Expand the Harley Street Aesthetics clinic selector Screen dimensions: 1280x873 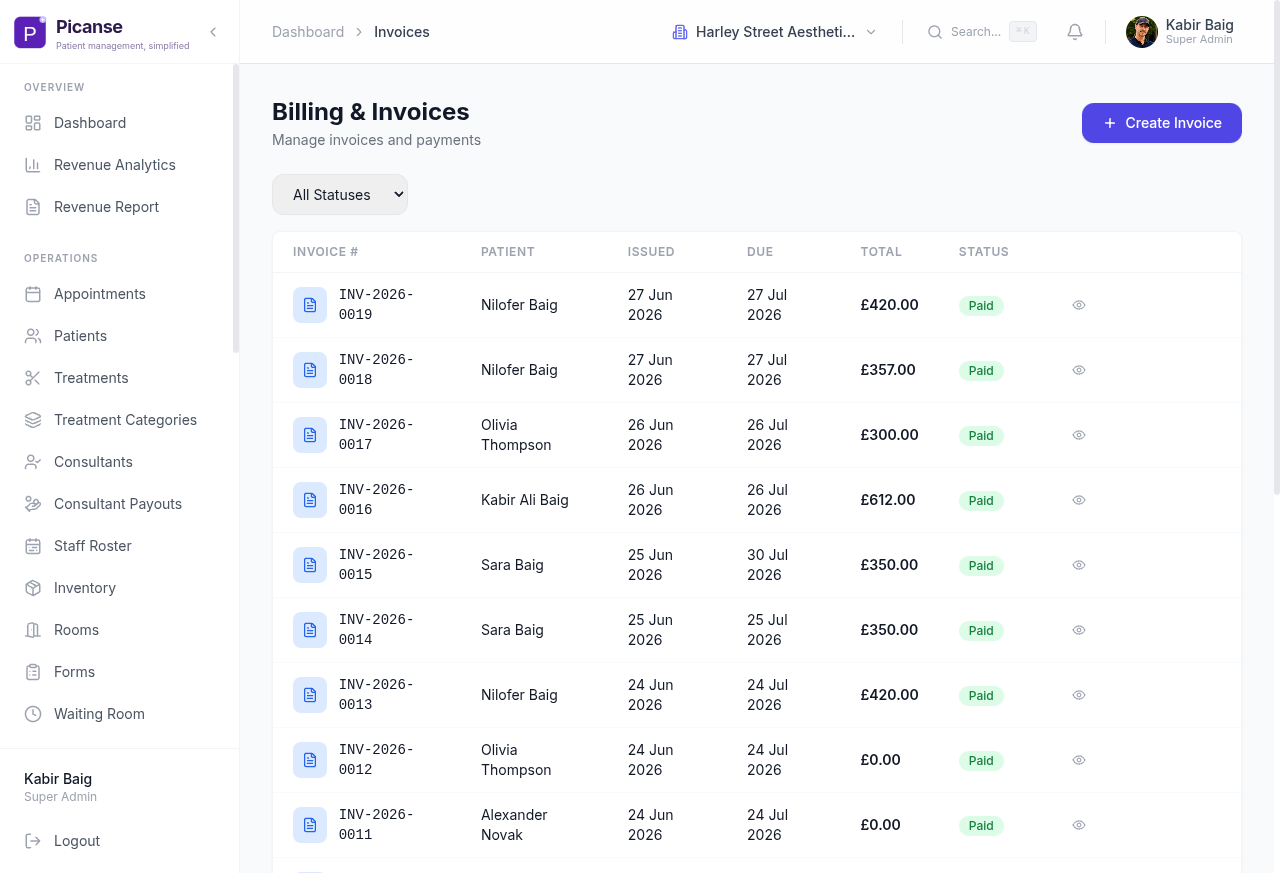pyautogui.click(x=775, y=32)
